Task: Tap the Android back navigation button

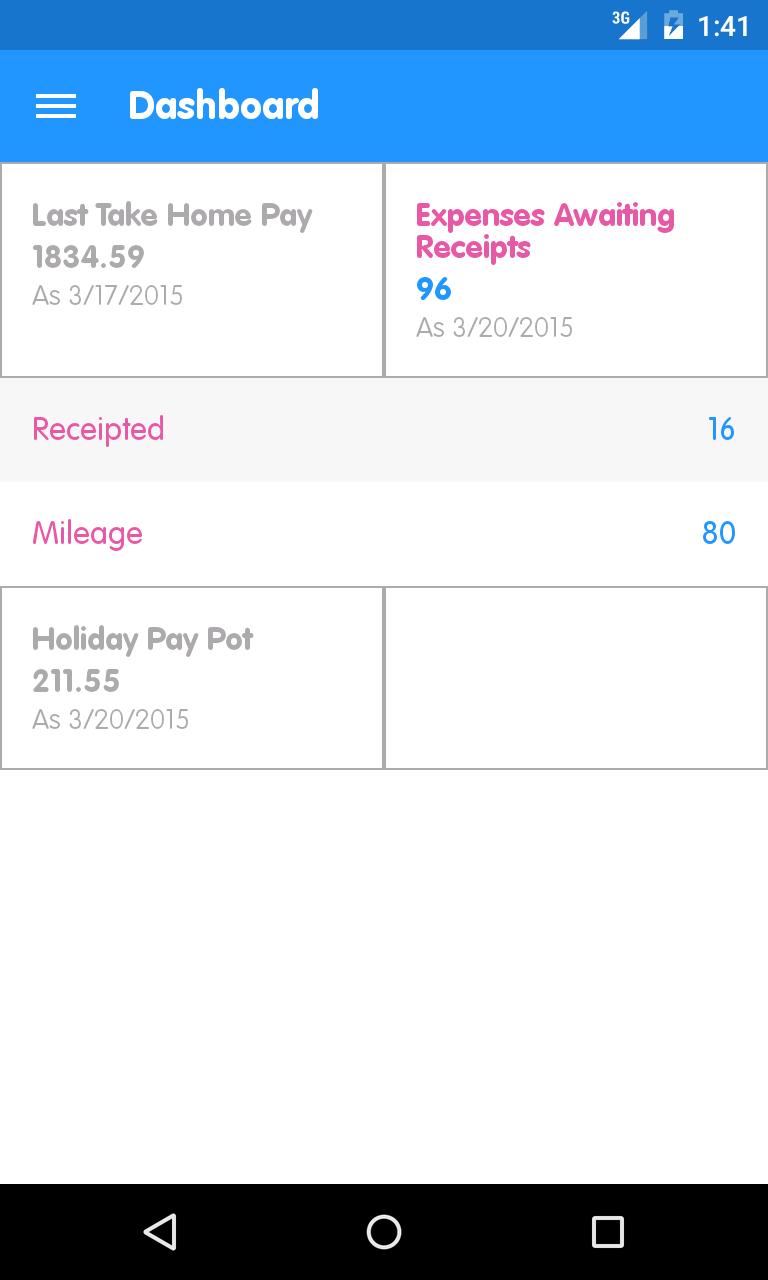Action: click(160, 1231)
